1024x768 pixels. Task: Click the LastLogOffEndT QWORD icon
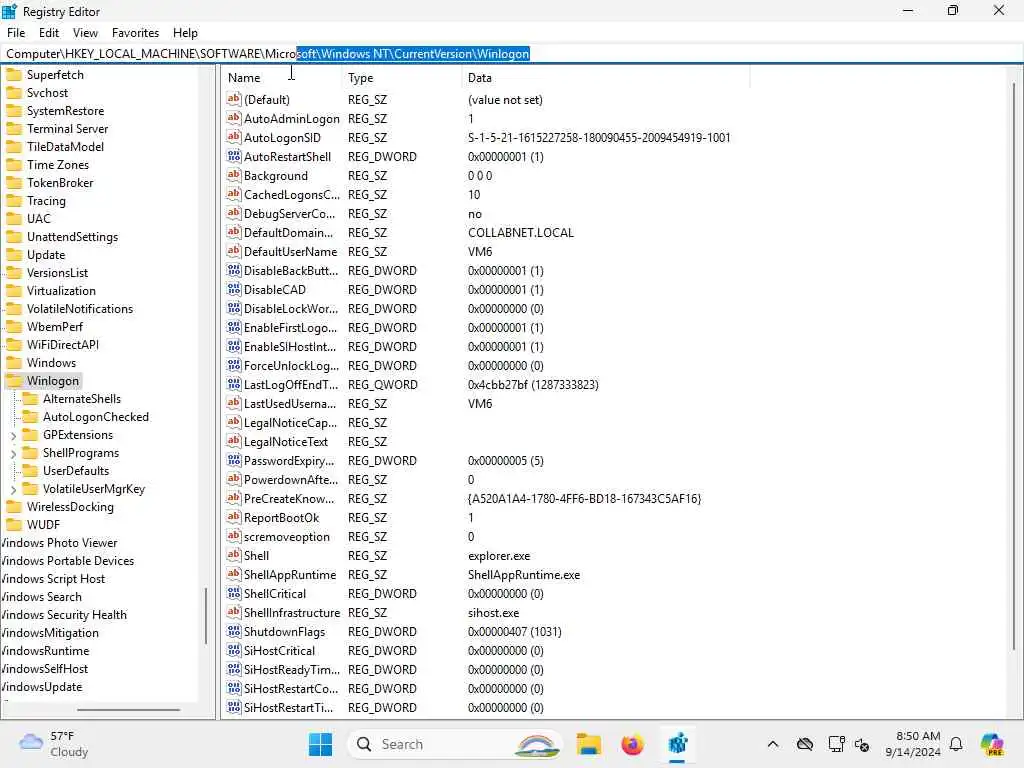click(x=234, y=384)
